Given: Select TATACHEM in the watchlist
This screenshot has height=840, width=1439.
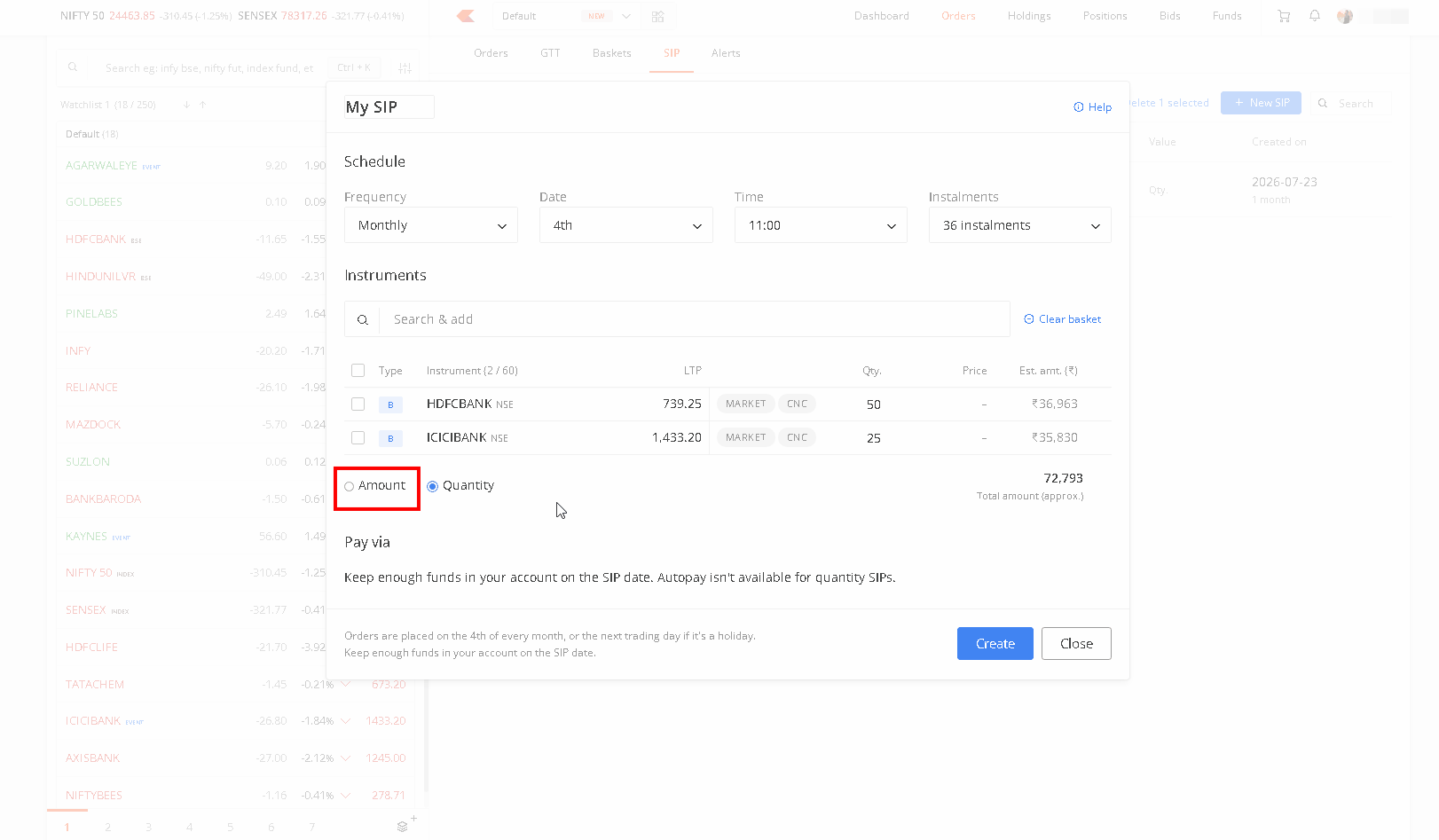Looking at the screenshot, I should click(95, 685).
